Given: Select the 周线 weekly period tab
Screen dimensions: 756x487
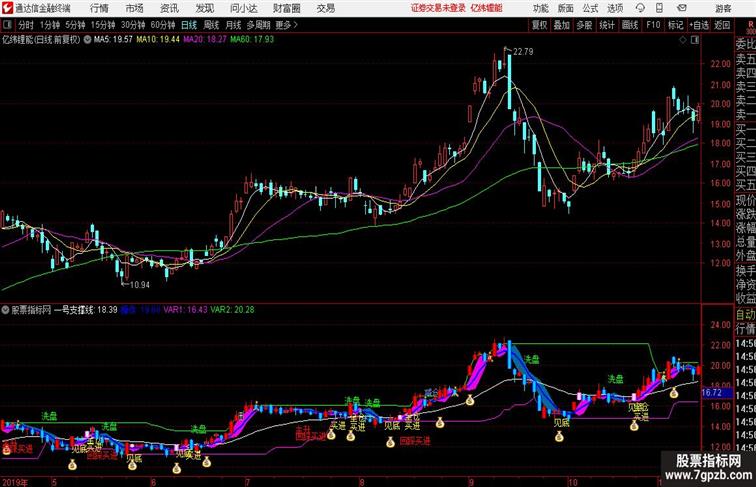Looking at the screenshot, I should (x=211, y=25).
